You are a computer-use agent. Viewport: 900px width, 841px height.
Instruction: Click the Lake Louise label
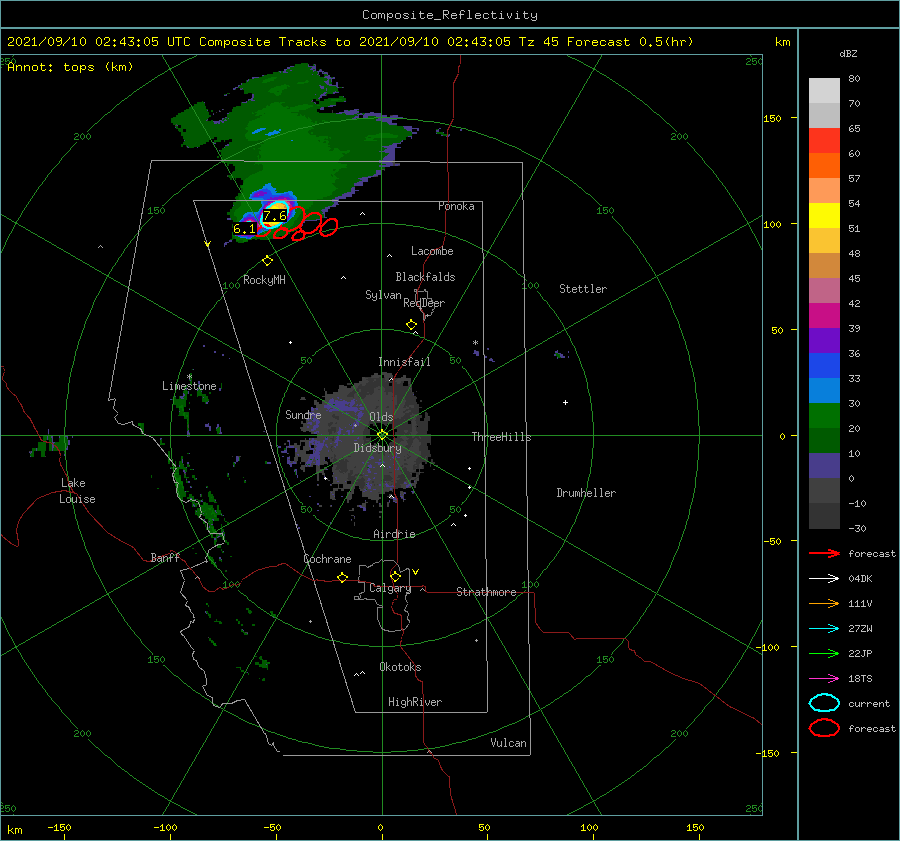(x=77, y=491)
